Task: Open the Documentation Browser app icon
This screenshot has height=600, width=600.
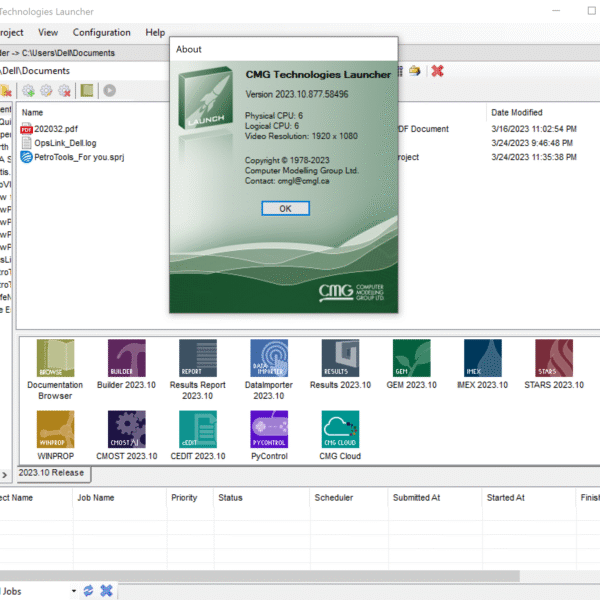Action: pyautogui.click(x=55, y=358)
